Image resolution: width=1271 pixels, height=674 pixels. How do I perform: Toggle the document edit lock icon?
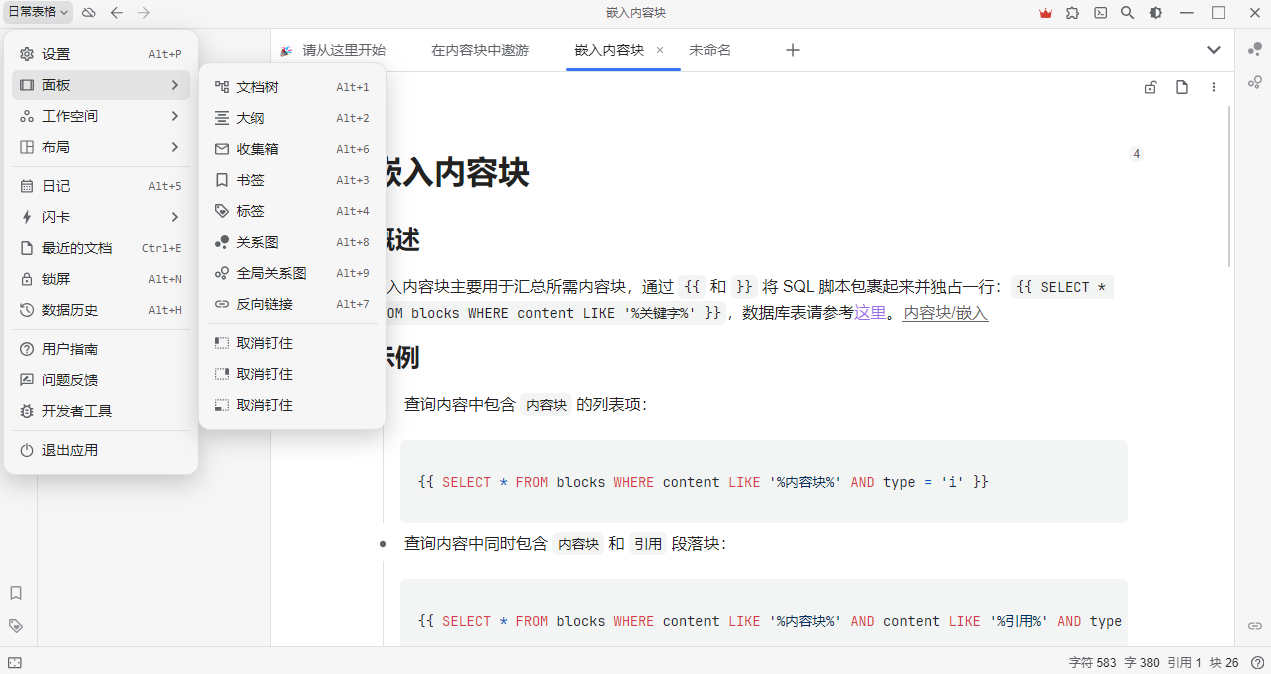[1150, 87]
